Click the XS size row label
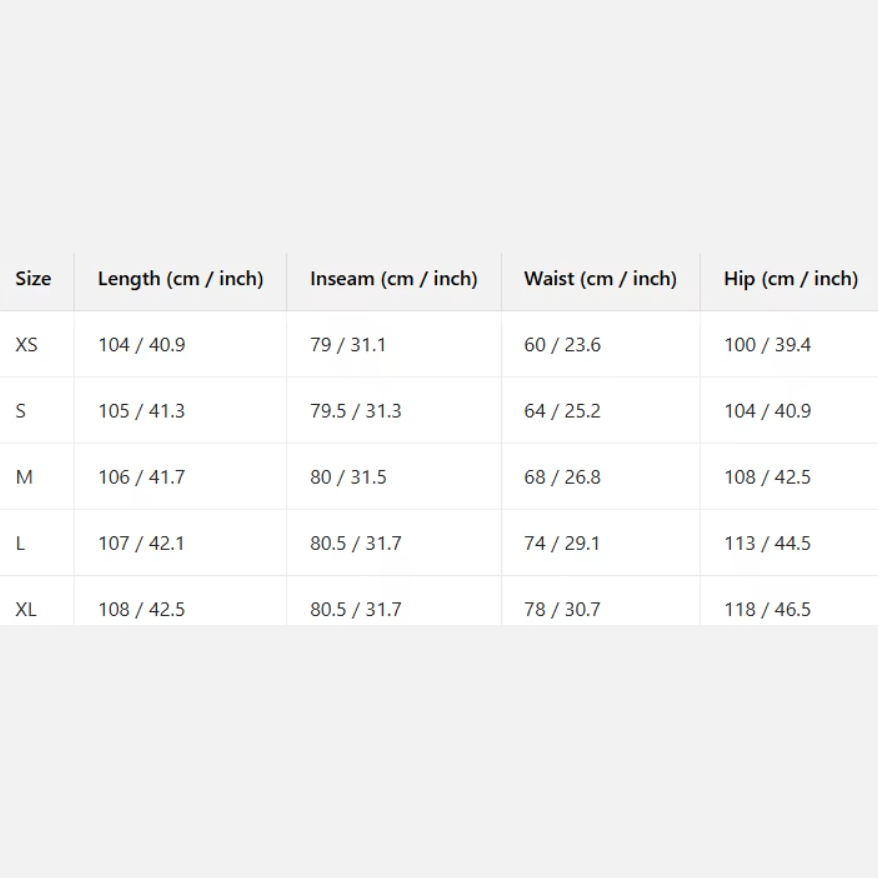The image size is (878, 878). (x=27, y=345)
